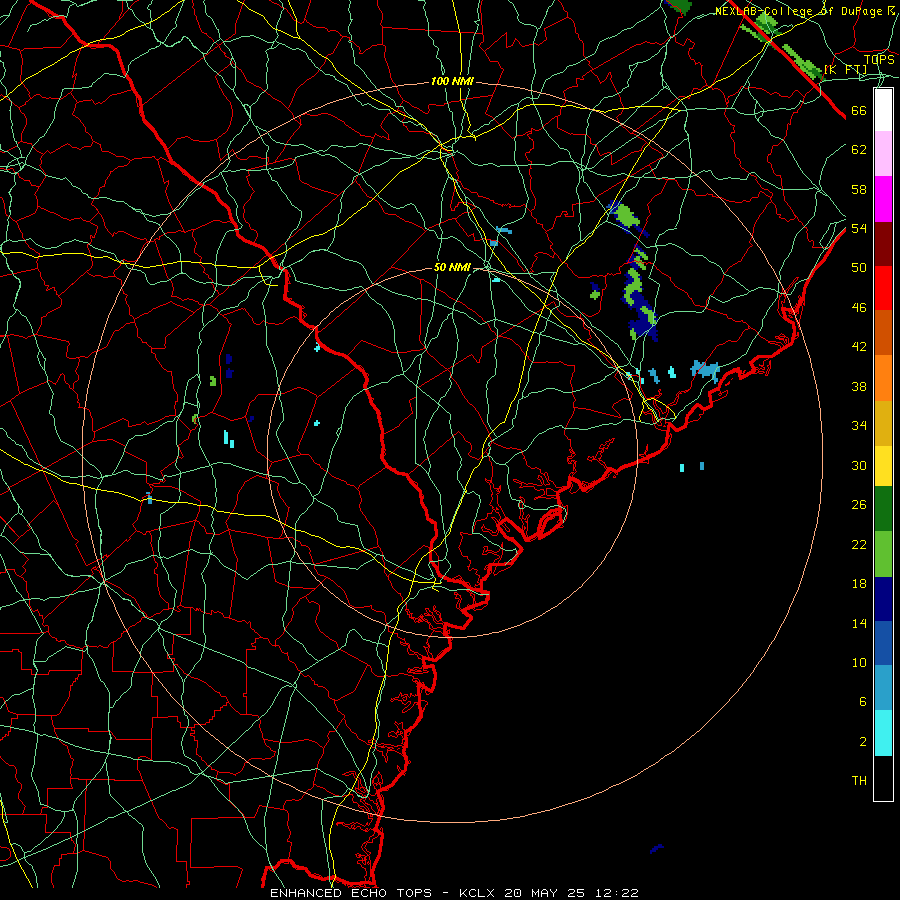The height and width of the screenshot is (900, 900).
Task: Click the white swatch in the tops legend
Action: click(883, 110)
